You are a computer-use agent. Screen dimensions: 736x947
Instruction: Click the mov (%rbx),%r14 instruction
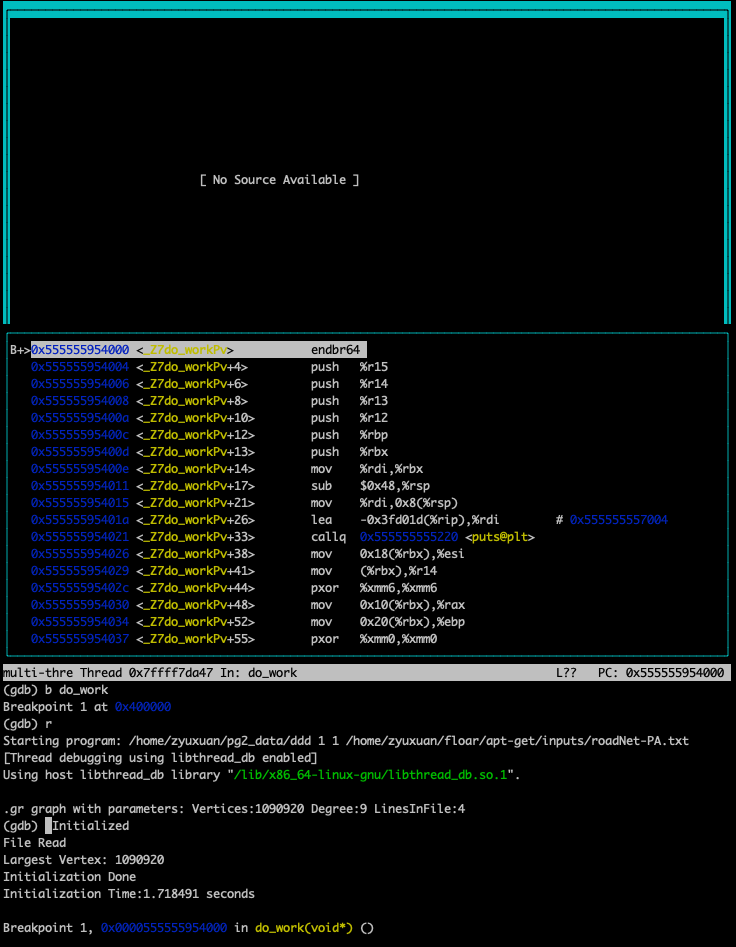pyautogui.click(x=374, y=570)
